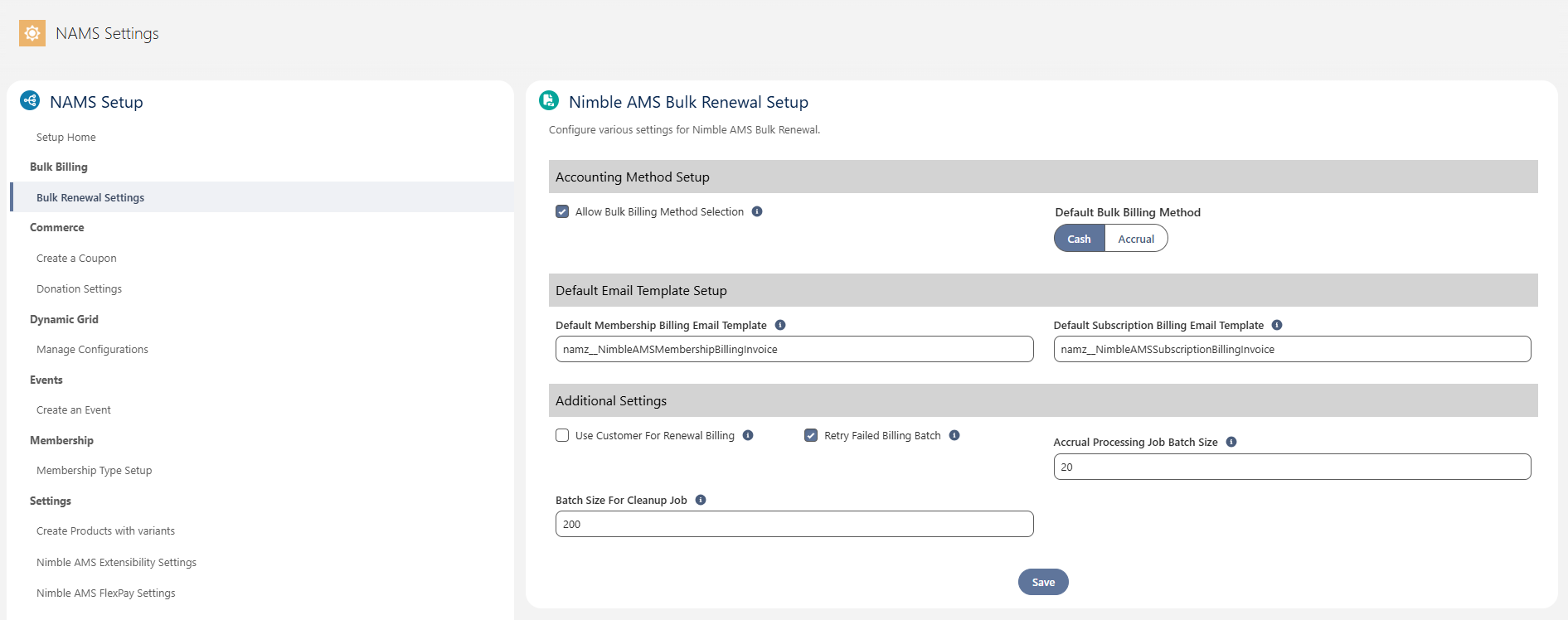Open Create a Coupon page
Image resolution: width=1568 pixels, height=620 pixels.
[76, 258]
